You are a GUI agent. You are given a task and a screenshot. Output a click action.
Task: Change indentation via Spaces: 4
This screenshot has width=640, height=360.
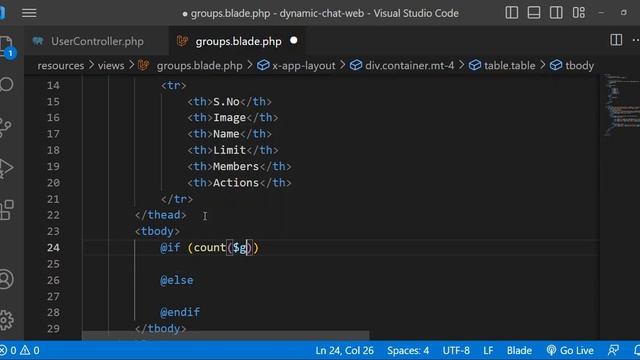pos(408,350)
